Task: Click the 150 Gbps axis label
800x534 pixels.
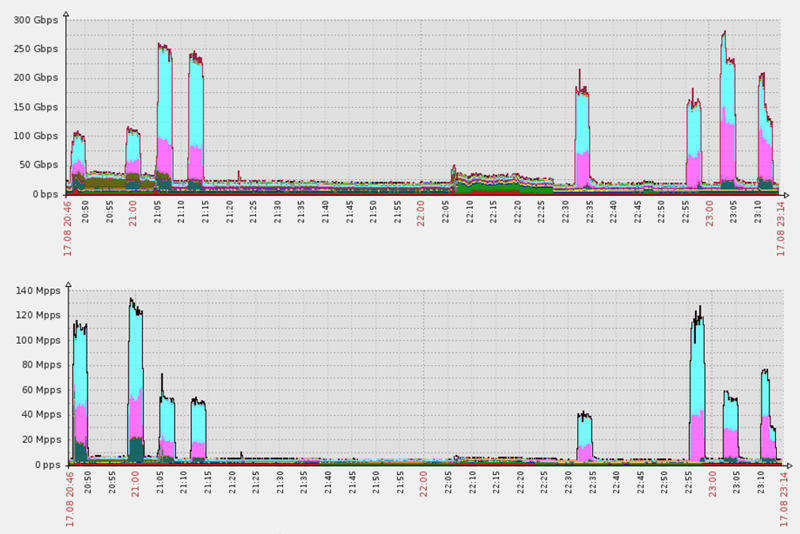Action: click(x=36, y=107)
